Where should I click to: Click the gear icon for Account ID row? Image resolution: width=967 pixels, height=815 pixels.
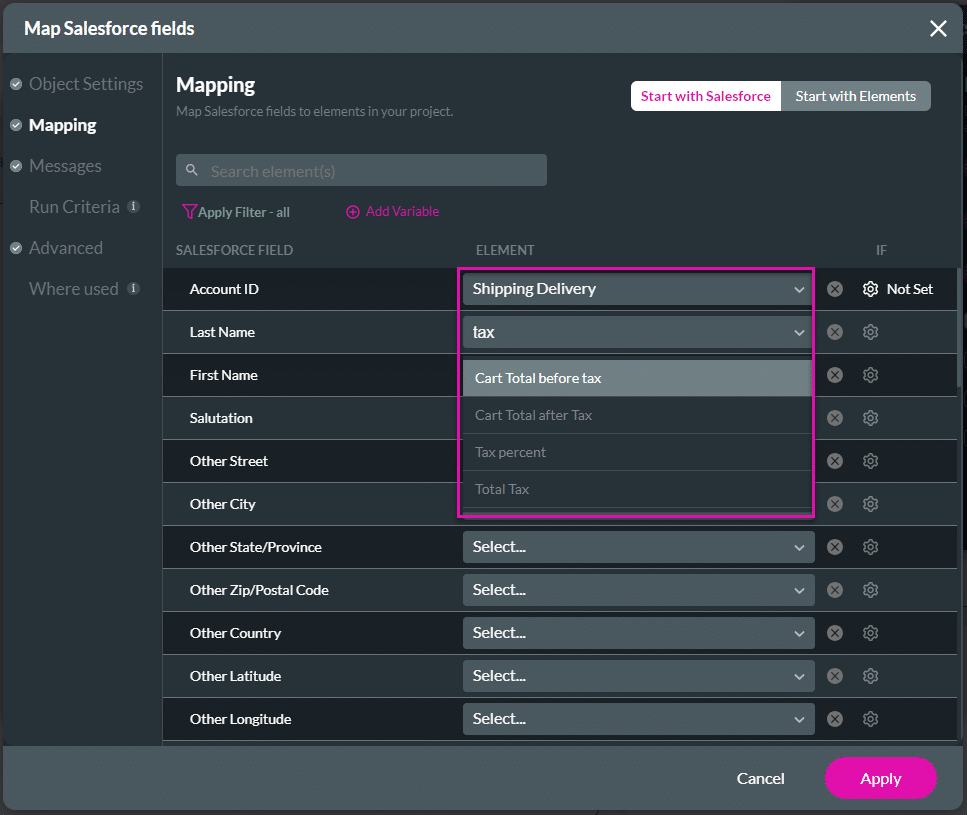click(x=870, y=289)
